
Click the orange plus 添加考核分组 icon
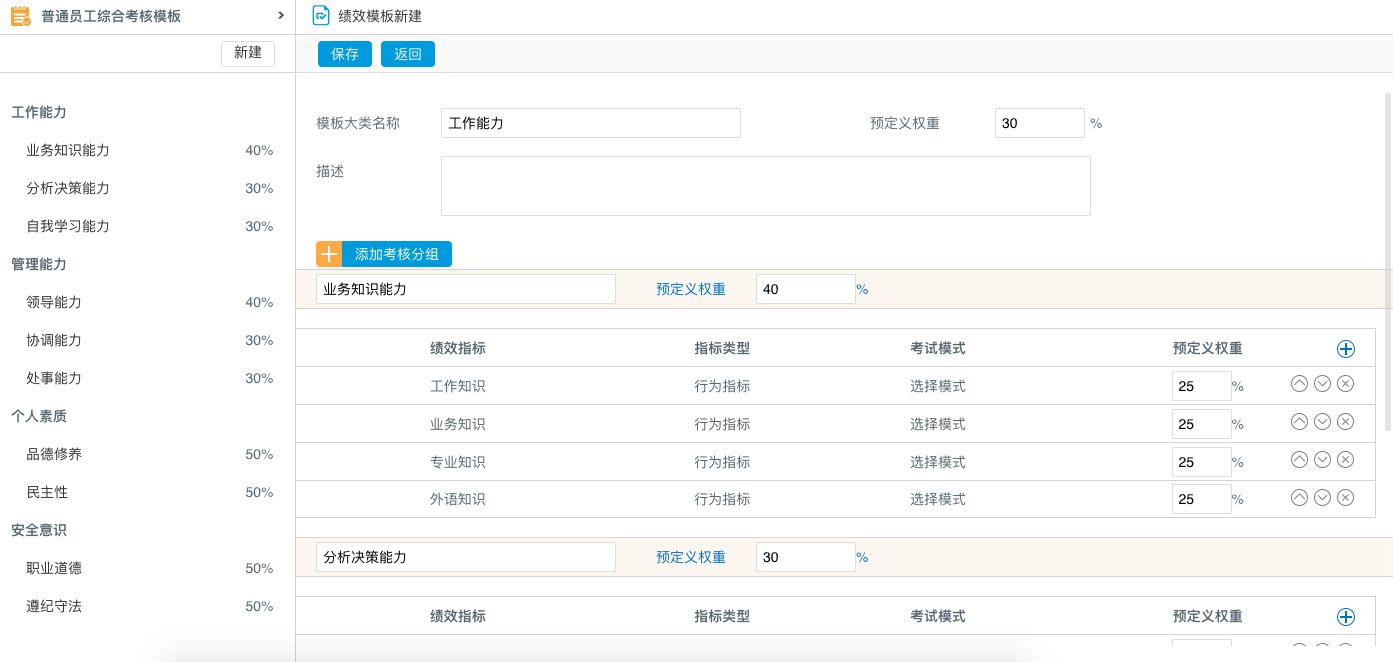pos(329,254)
